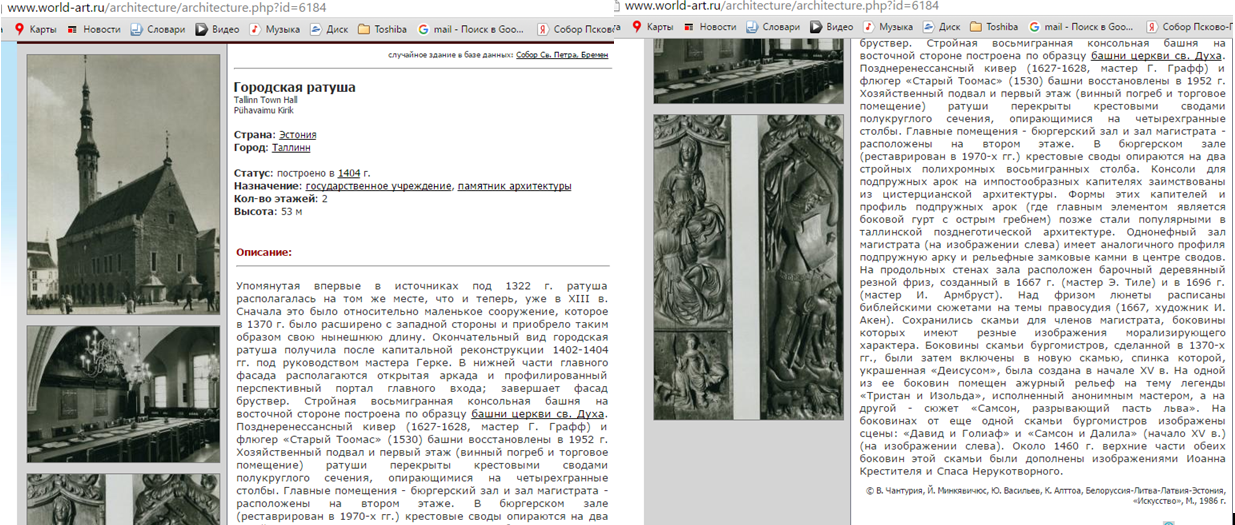Open the Карты bookmark in the left browser window
1235x525 pixels.
pyautogui.click(x=35, y=29)
